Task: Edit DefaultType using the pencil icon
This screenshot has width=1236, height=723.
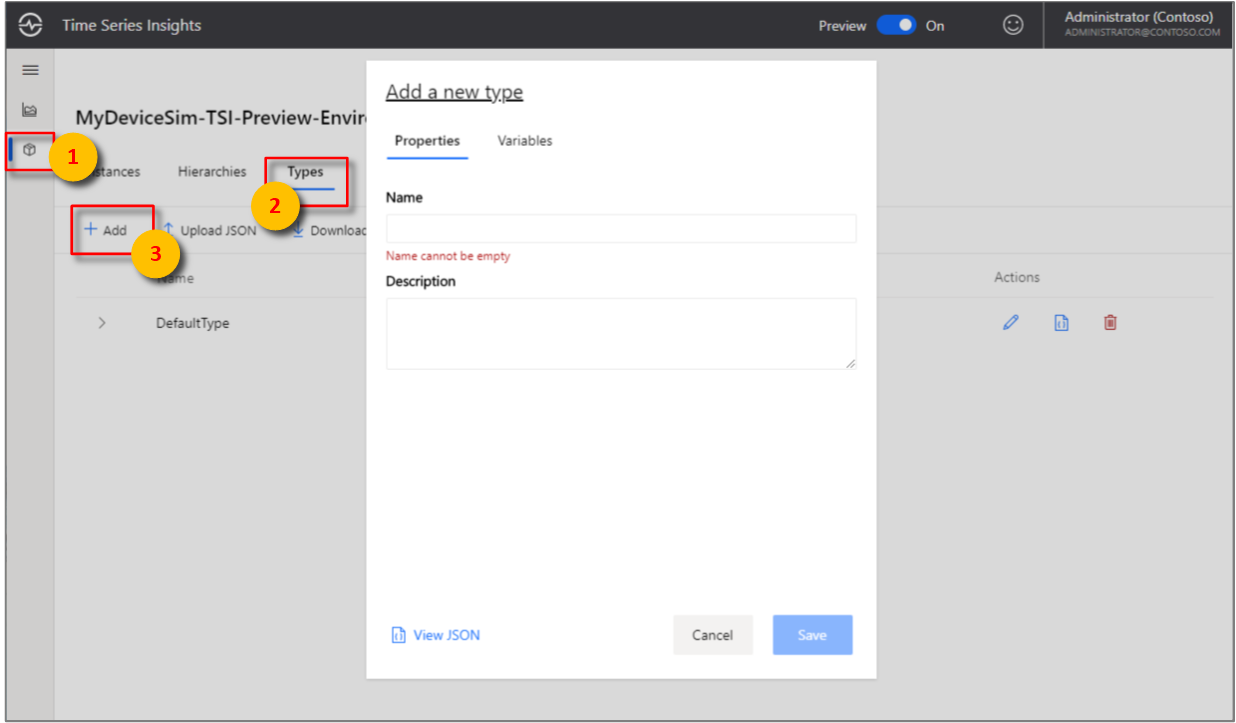Action: pos(1010,322)
